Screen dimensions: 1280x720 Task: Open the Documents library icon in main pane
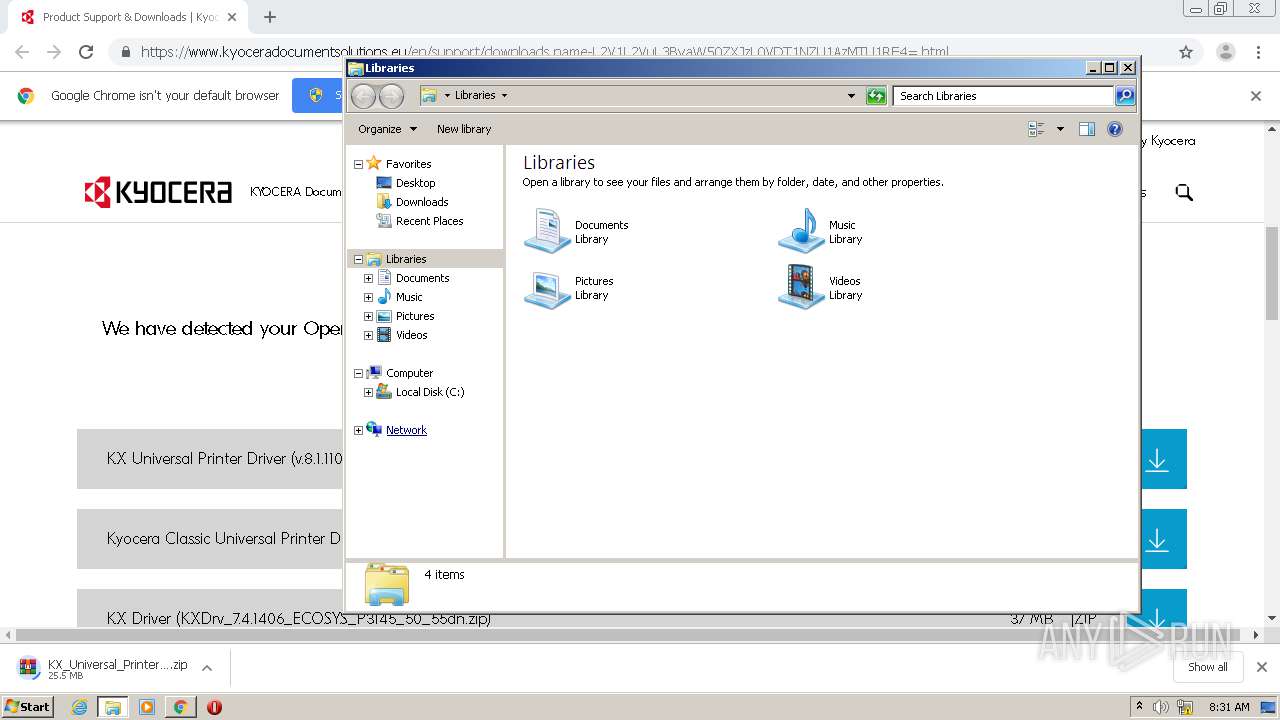(x=547, y=231)
